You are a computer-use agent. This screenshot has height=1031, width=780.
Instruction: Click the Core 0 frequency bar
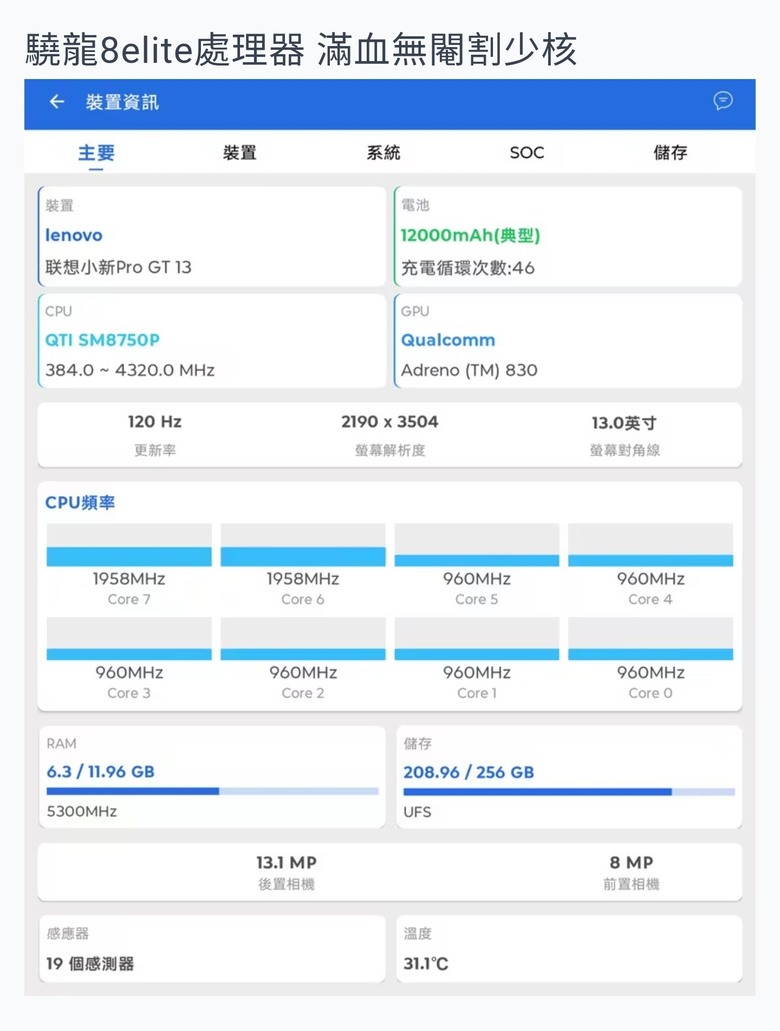pyautogui.click(x=650, y=638)
